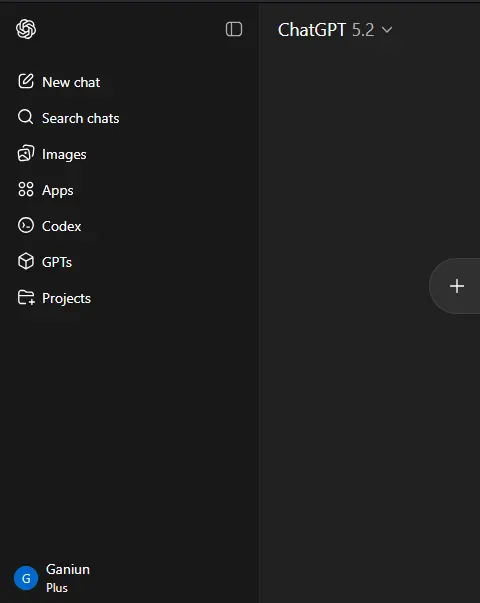Open the ChatGPT 5.2 model selector
Viewport: 480px width, 603px height.
point(335,30)
